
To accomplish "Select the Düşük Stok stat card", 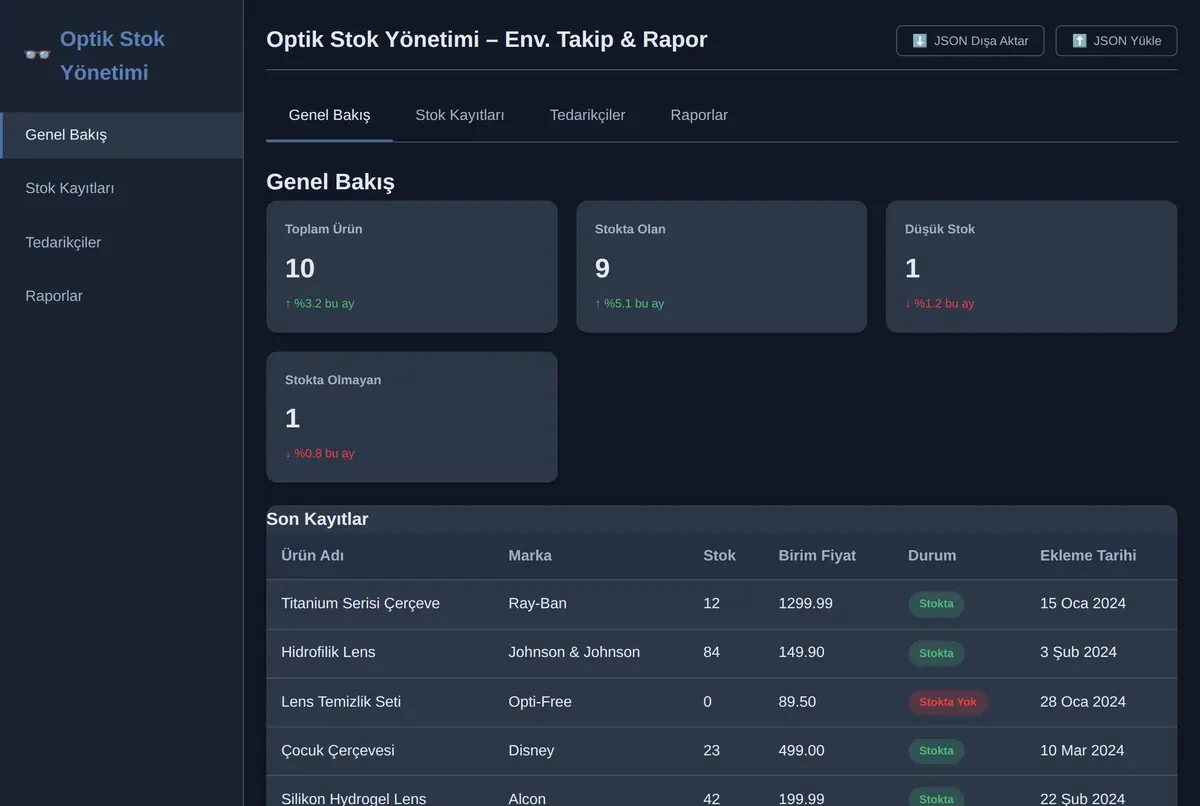I will [x=1031, y=267].
